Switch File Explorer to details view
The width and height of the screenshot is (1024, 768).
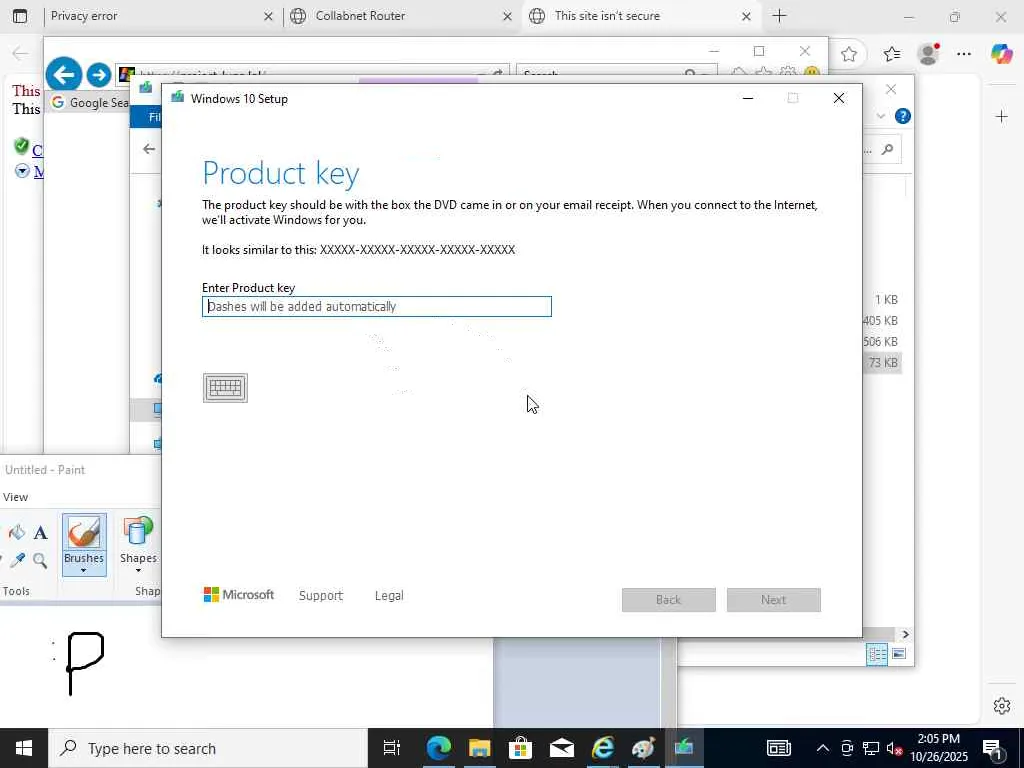point(877,654)
